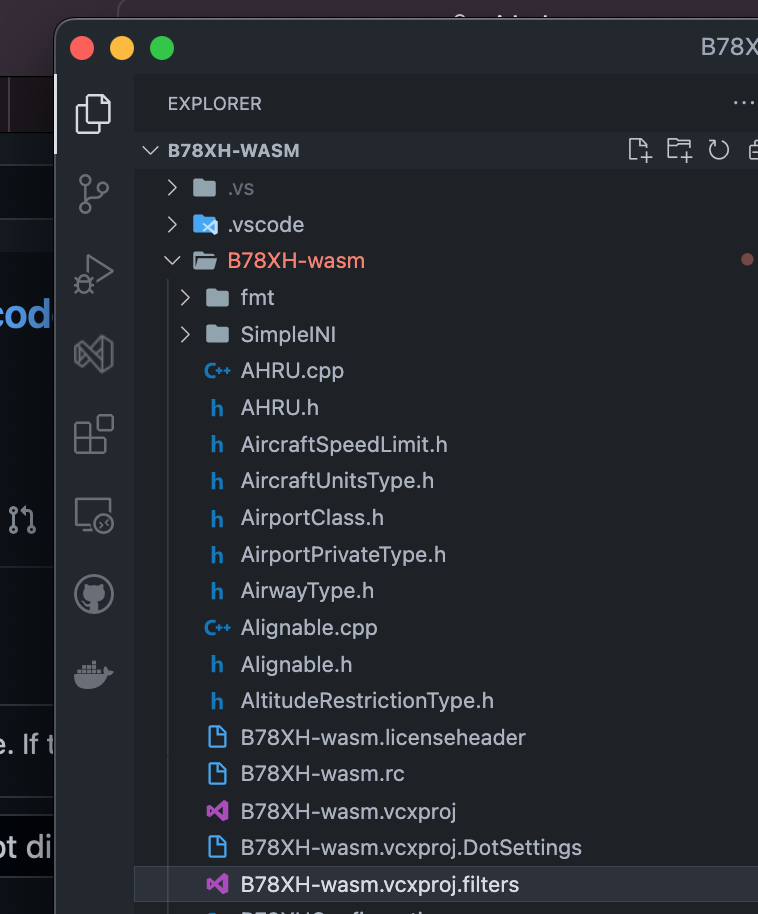Image resolution: width=758 pixels, height=914 pixels.
Task: Create a new file in the explorer
Action: [x=639, y=150]
